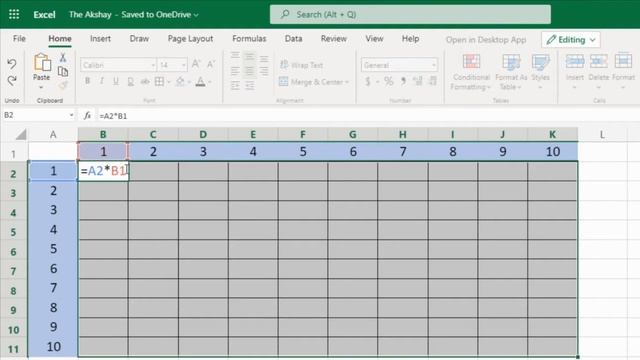
Task: Toggle Bold formatting
Action: pyautogui.click(x=87, y=82)
